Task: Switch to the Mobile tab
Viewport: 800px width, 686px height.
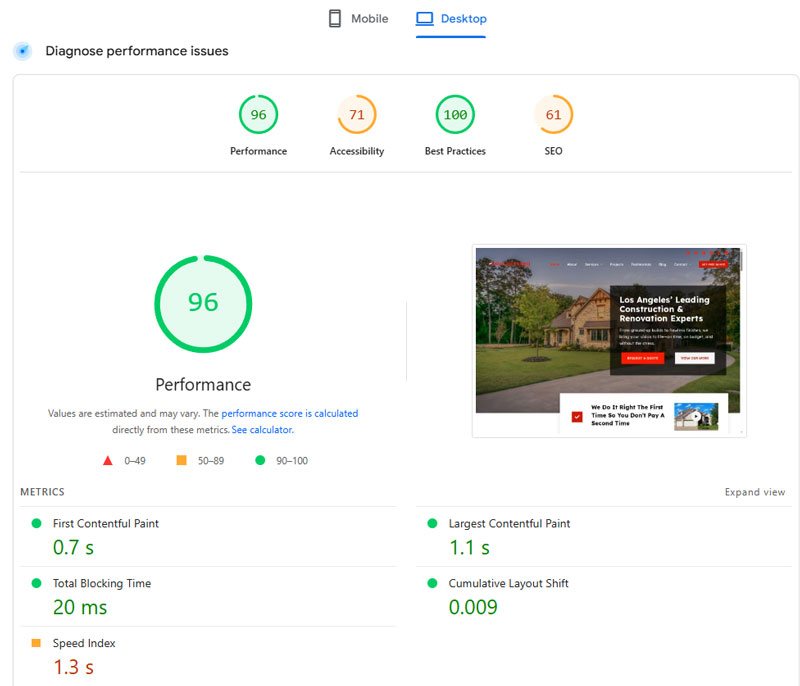Action: (x=358, y=19)
